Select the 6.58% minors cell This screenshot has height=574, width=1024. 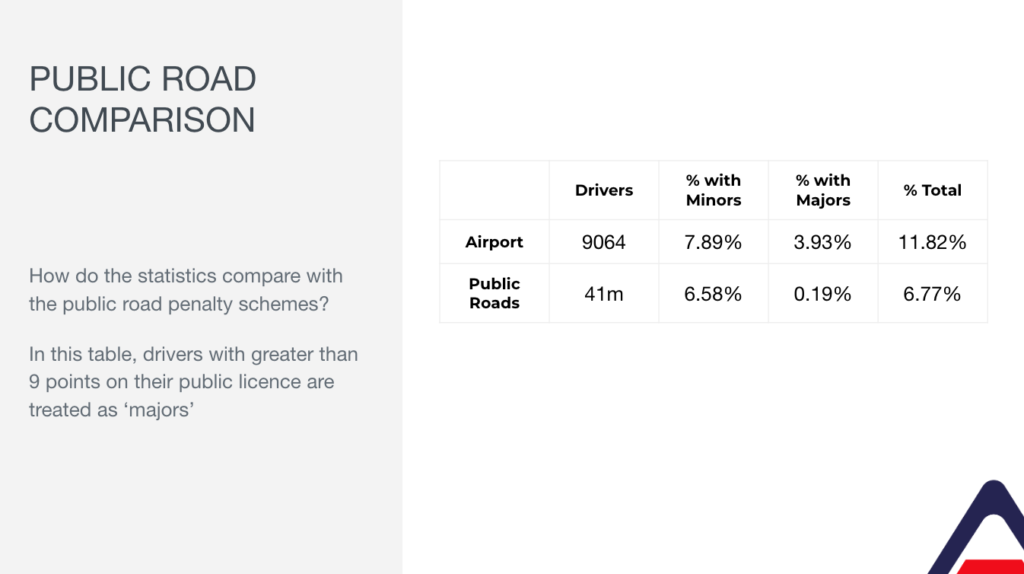(713, 293)
